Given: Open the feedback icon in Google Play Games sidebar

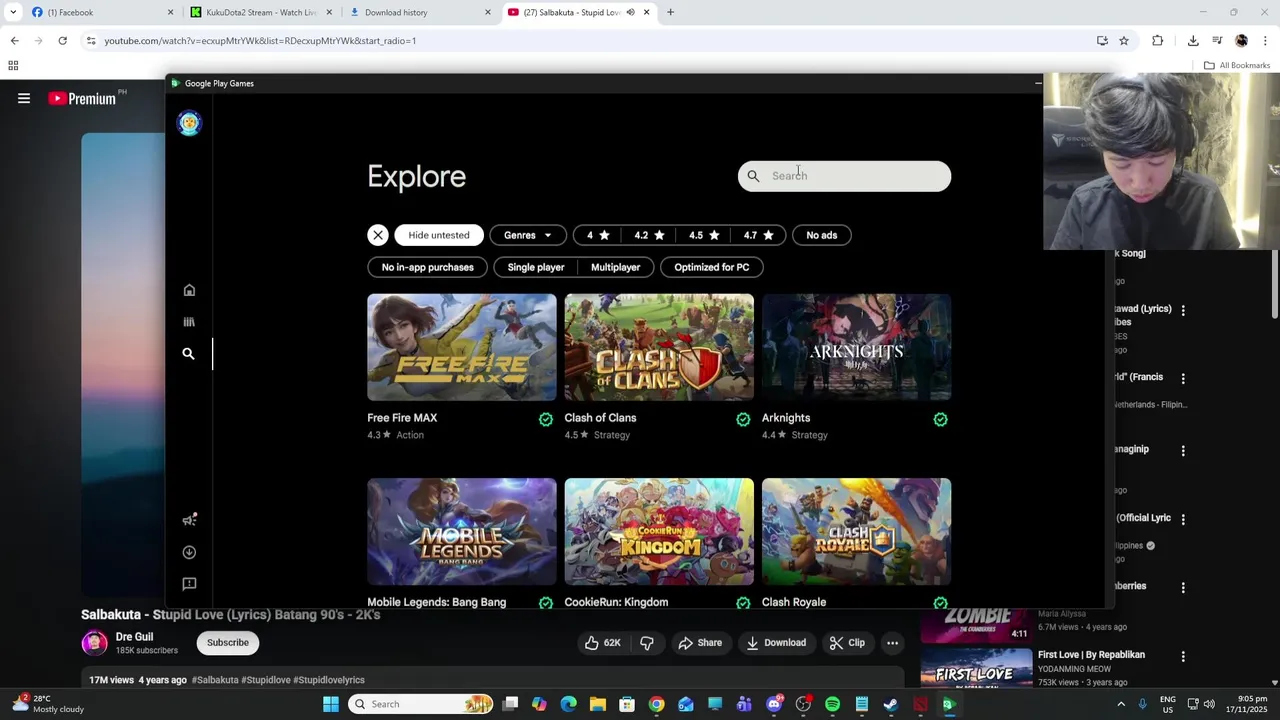Looking at the screenshot, I should (189, 584).
